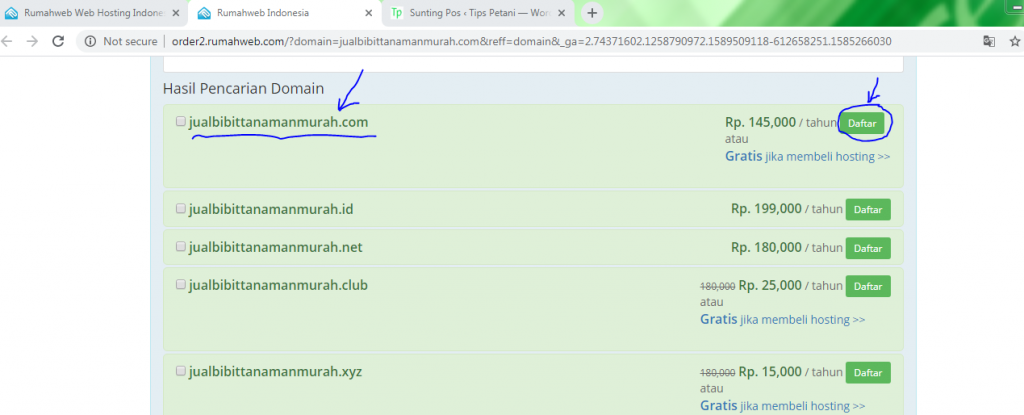Image resolution: width=1024 pixels, height=415 pixels.
Task: Close the Rumahweb Indonesia tab
Action: click(x=369, y=12)
